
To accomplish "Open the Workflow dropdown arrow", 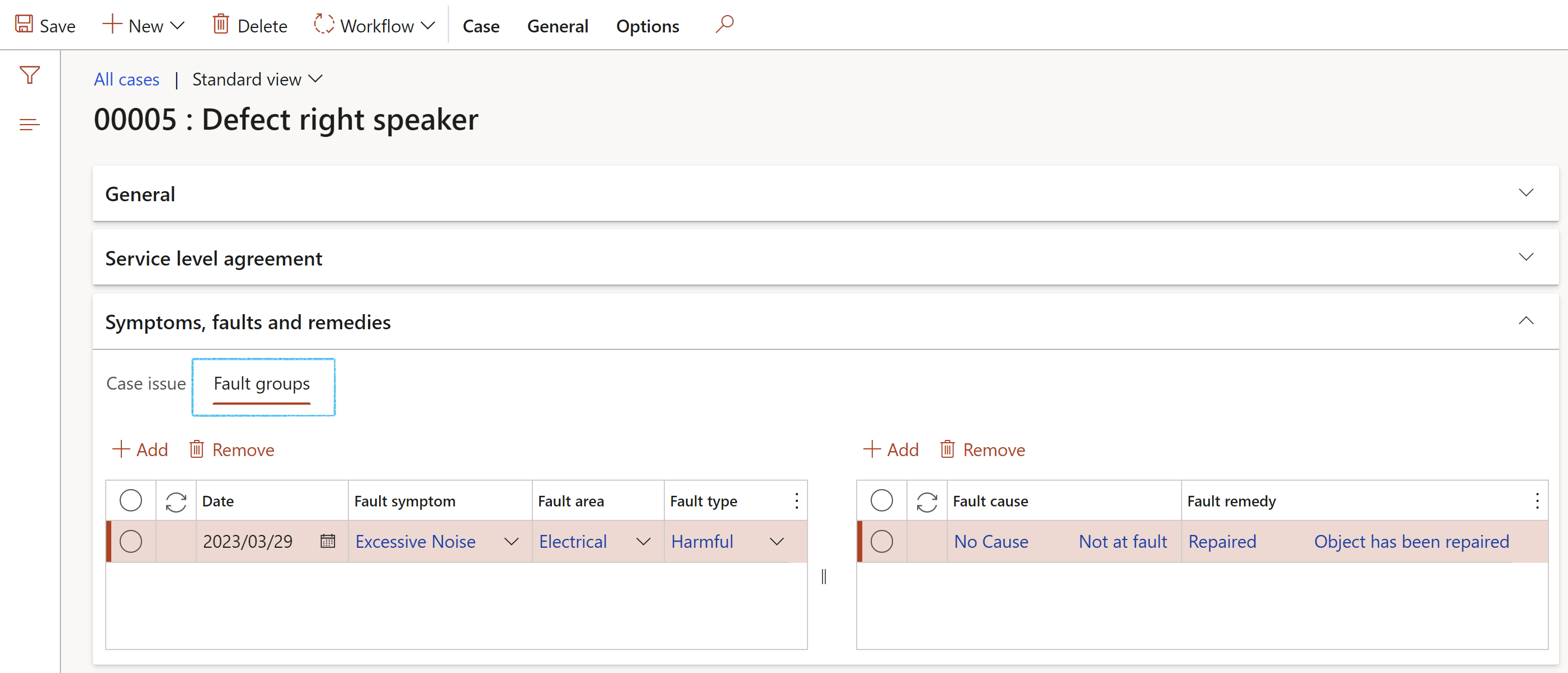I will [x=428, y=26].
